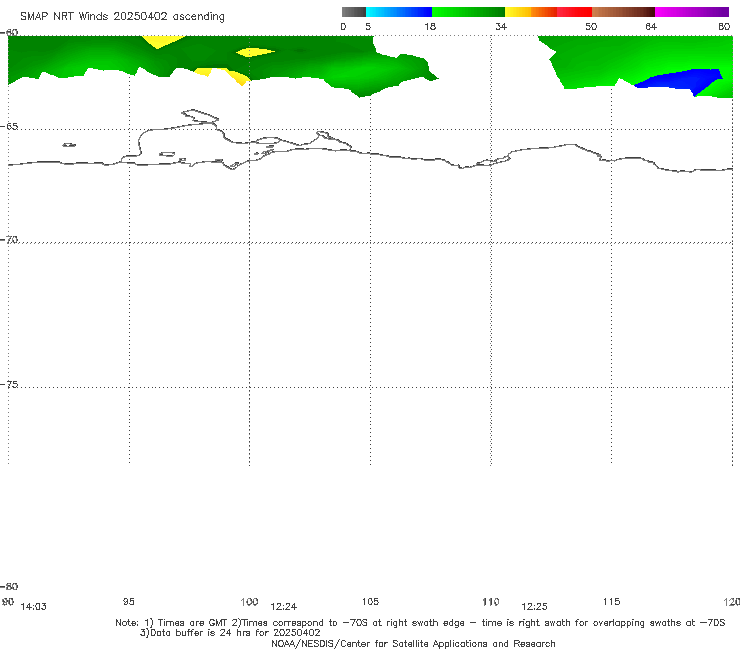Click the yellow-orange segment of the color bar
The width and height of the screenshot is (740, 650).
[531, 12]
